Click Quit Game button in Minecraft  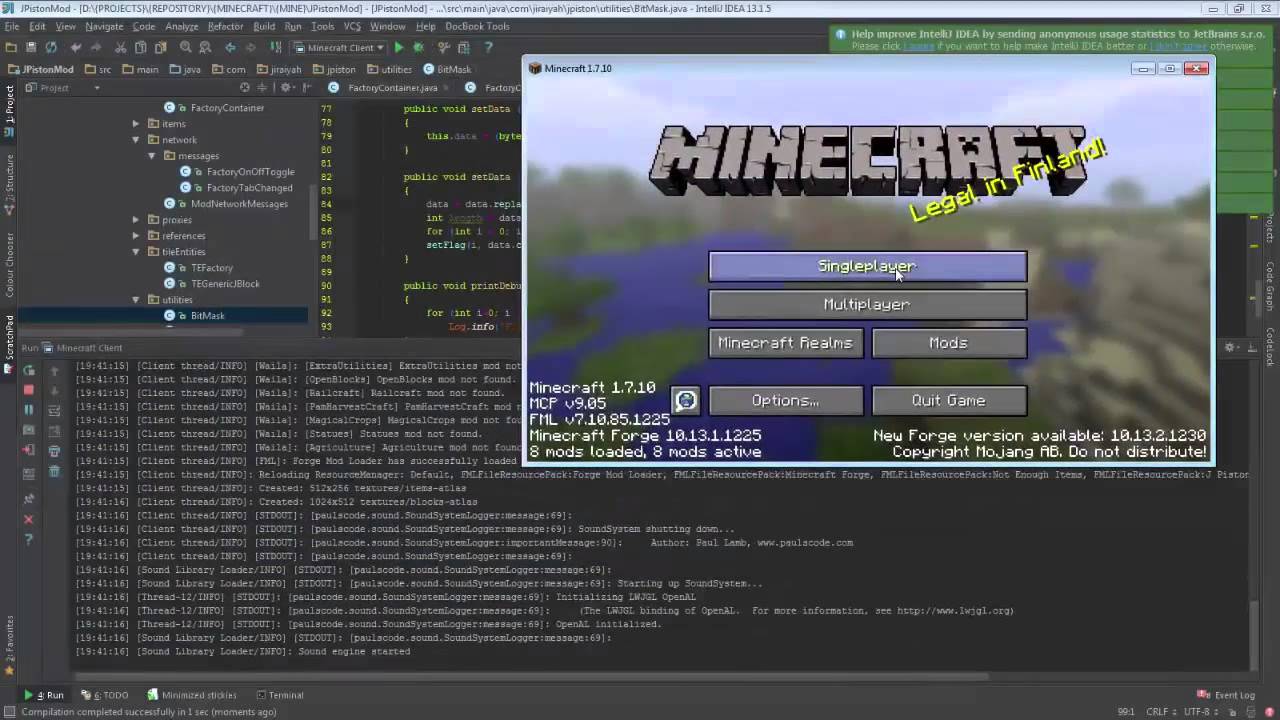tap(949, 400)
